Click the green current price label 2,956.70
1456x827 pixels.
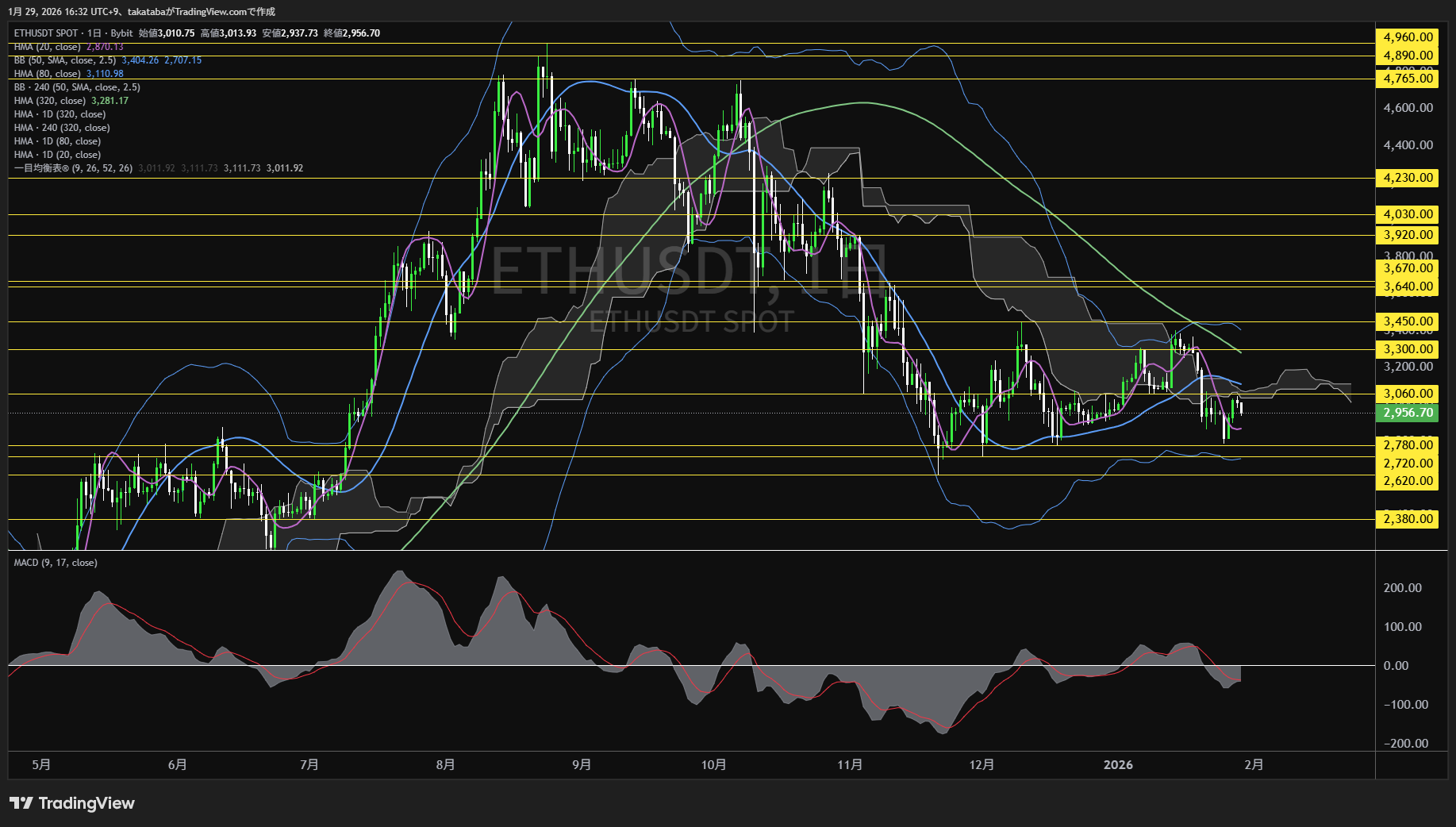click(1408, 413)
